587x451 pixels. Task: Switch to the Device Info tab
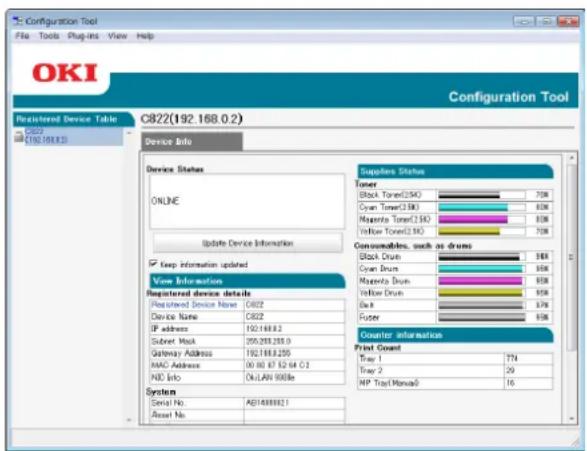tap(192, 142)
